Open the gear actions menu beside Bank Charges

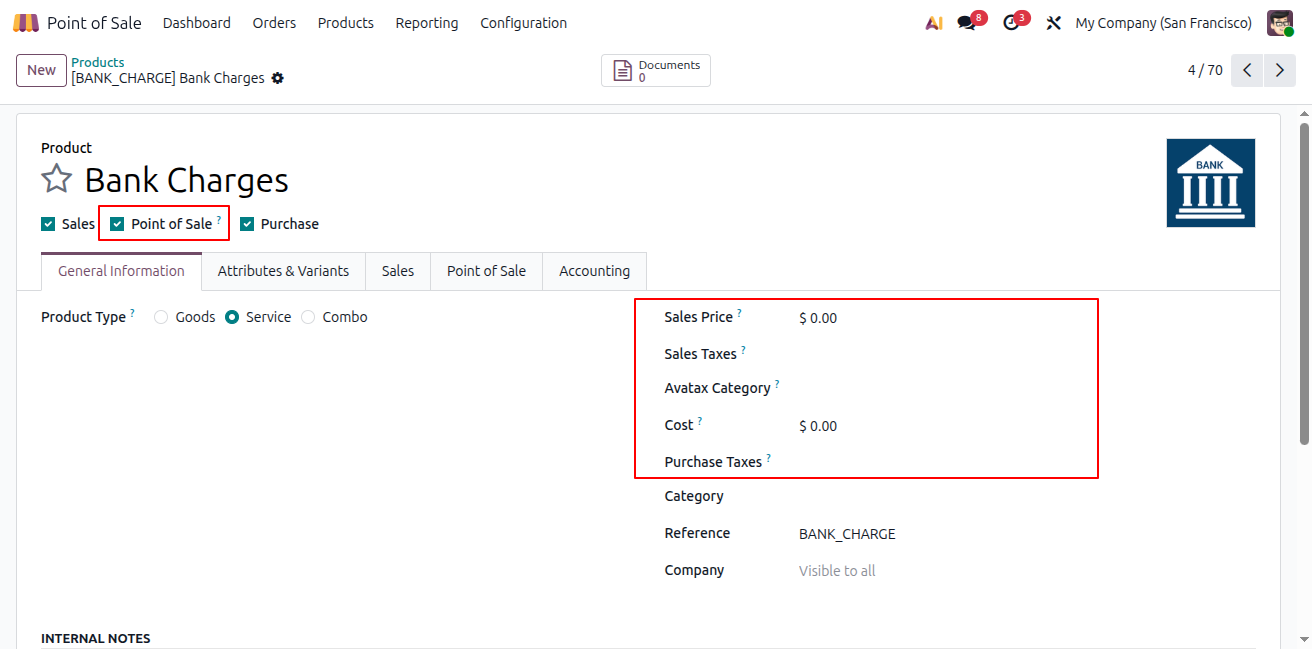click(x=278, y=78)
